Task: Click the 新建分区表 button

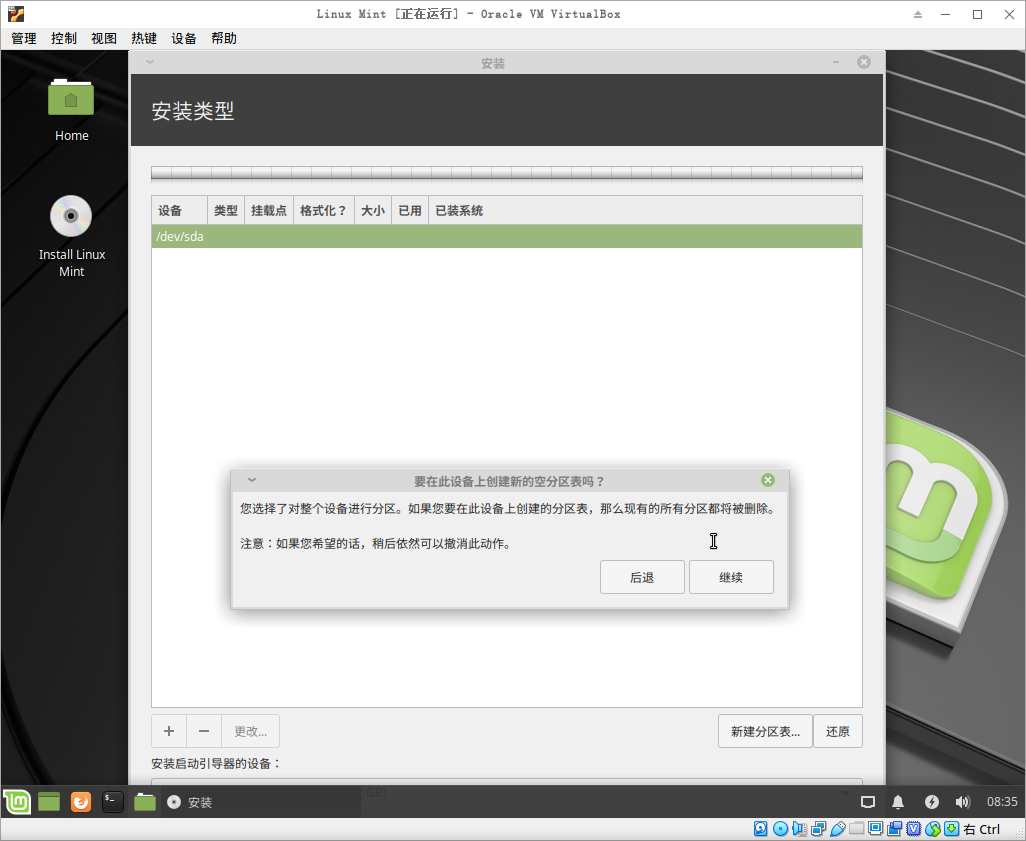Action: click(x=765, y=731)
